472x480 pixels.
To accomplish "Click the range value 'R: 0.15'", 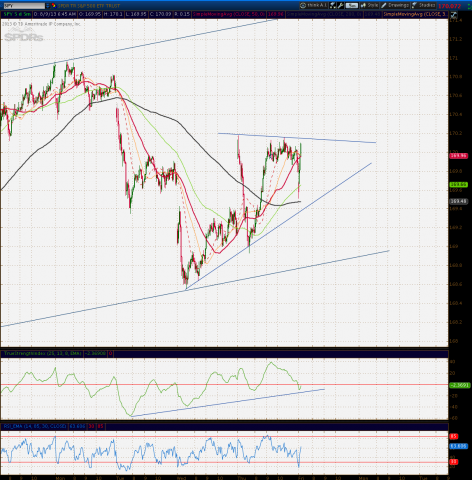I will 182,14.
